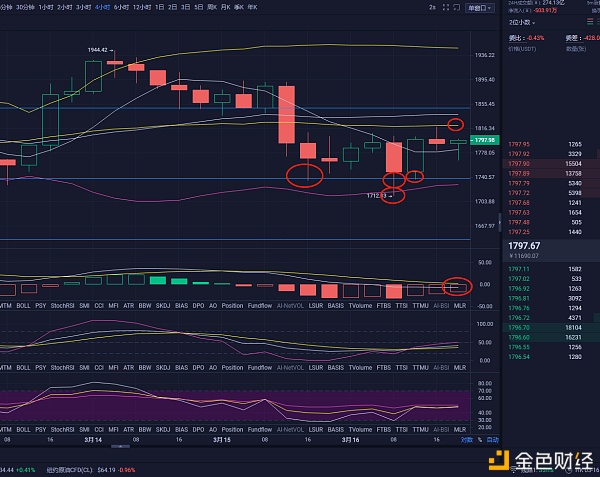Switch order book to green-red combined list view

pos(590,22)
